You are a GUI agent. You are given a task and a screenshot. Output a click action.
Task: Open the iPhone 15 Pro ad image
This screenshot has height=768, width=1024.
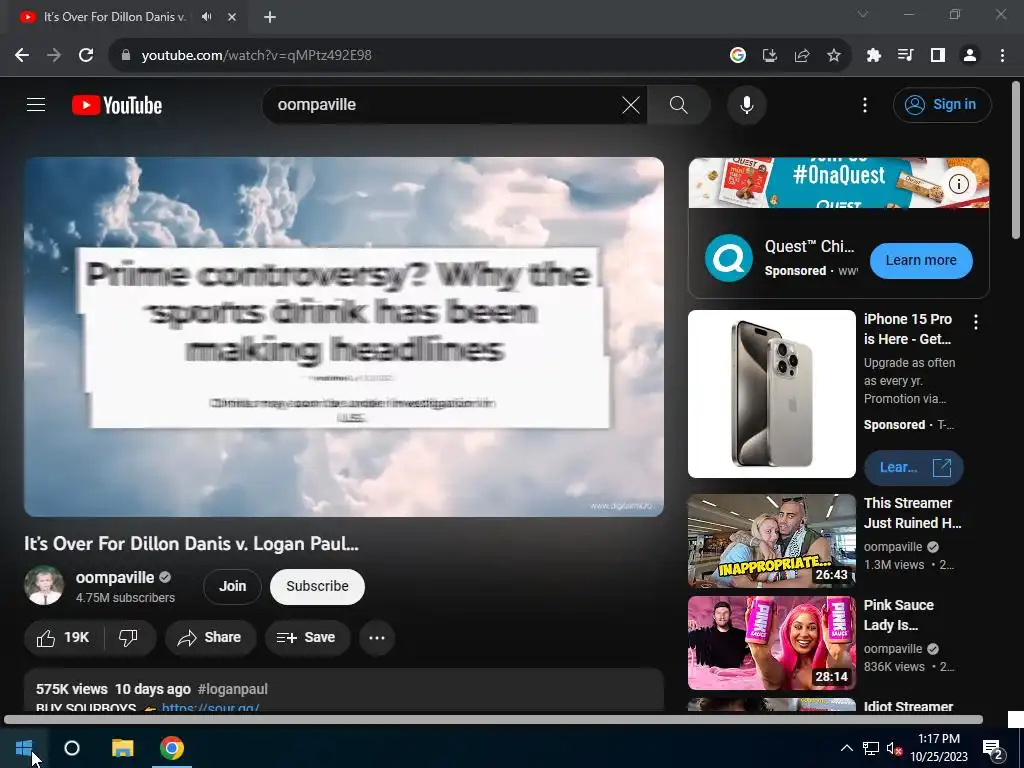point(772,394)
